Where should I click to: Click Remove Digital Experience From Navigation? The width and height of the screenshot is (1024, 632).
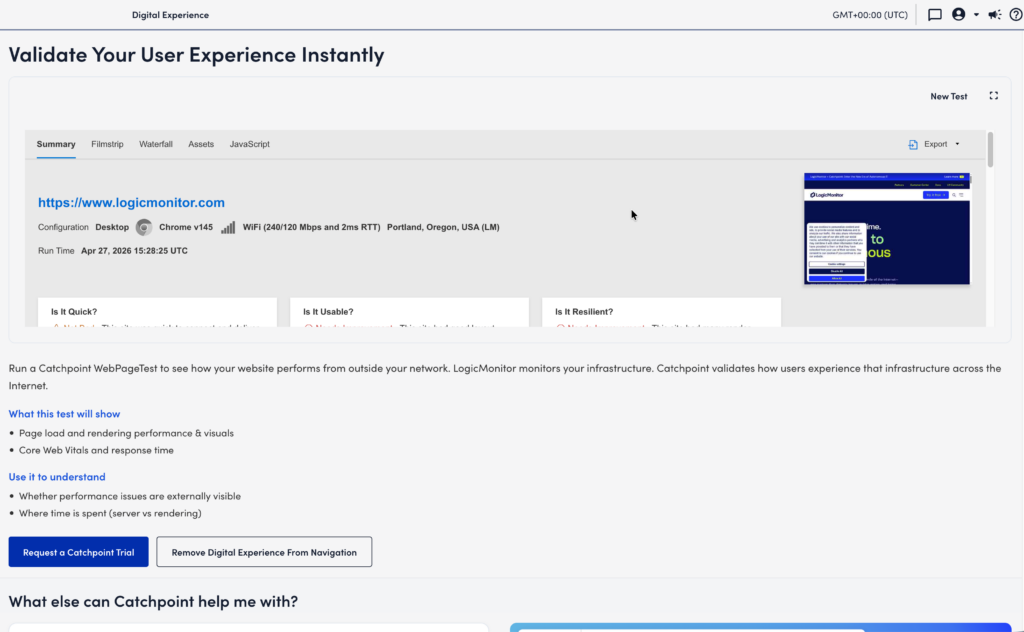coord(264,552)
